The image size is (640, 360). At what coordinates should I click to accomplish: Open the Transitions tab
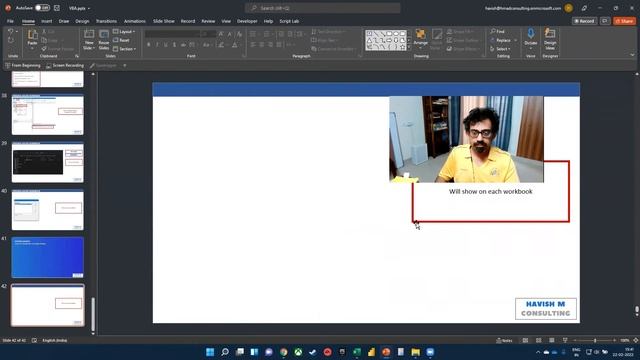106,21
